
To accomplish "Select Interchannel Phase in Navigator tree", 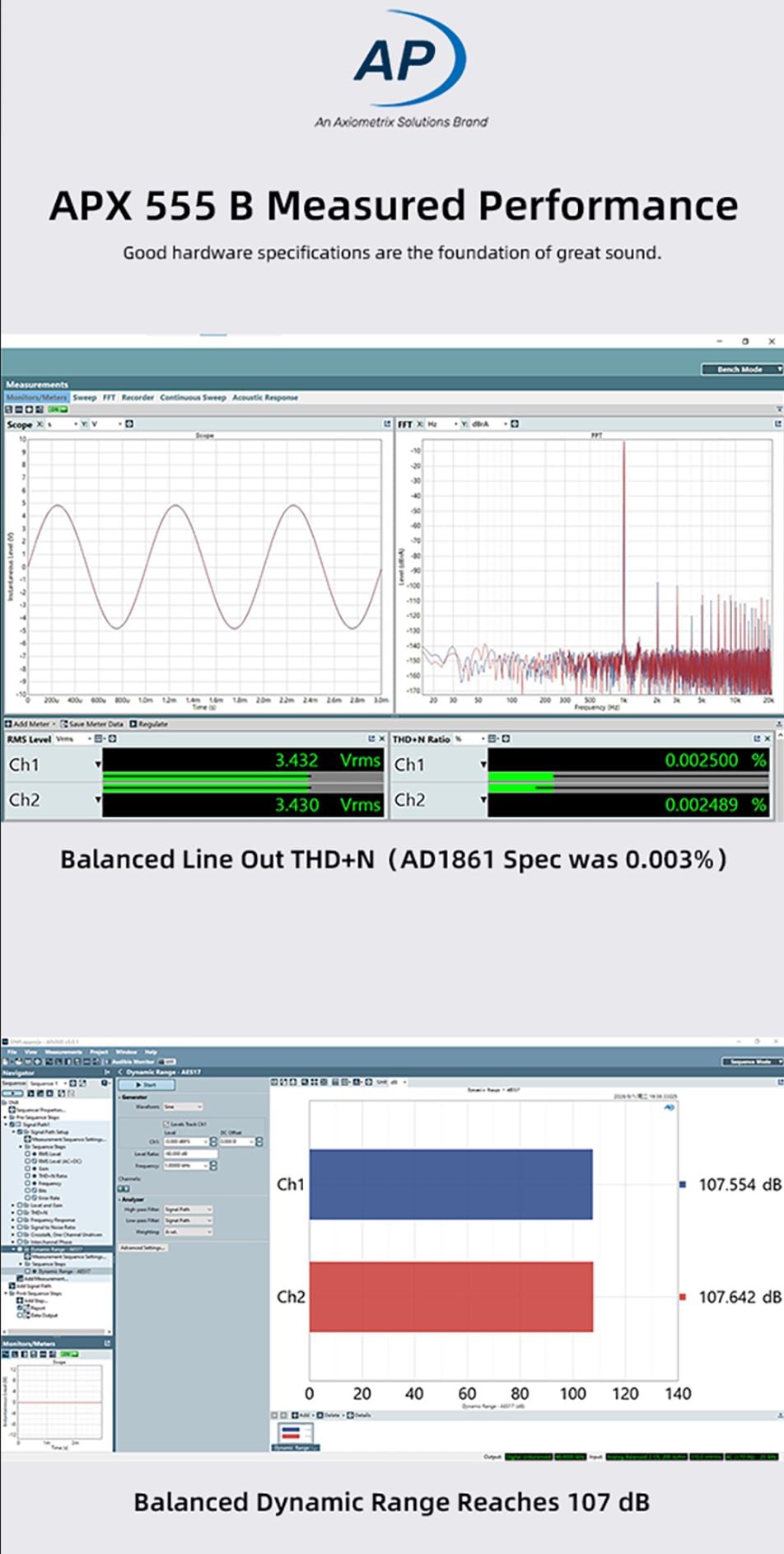I will tap(51, 1242).
